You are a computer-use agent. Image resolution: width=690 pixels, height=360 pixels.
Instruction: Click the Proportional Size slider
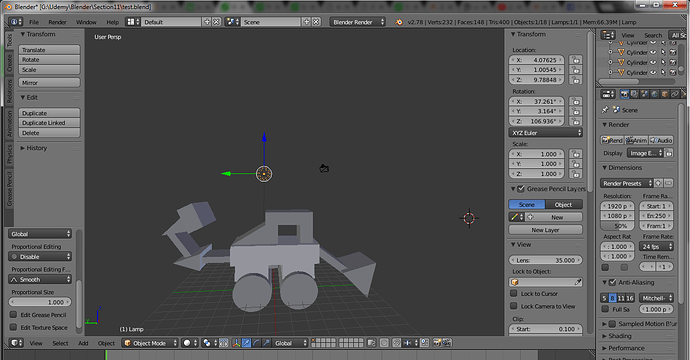(40, 302)
